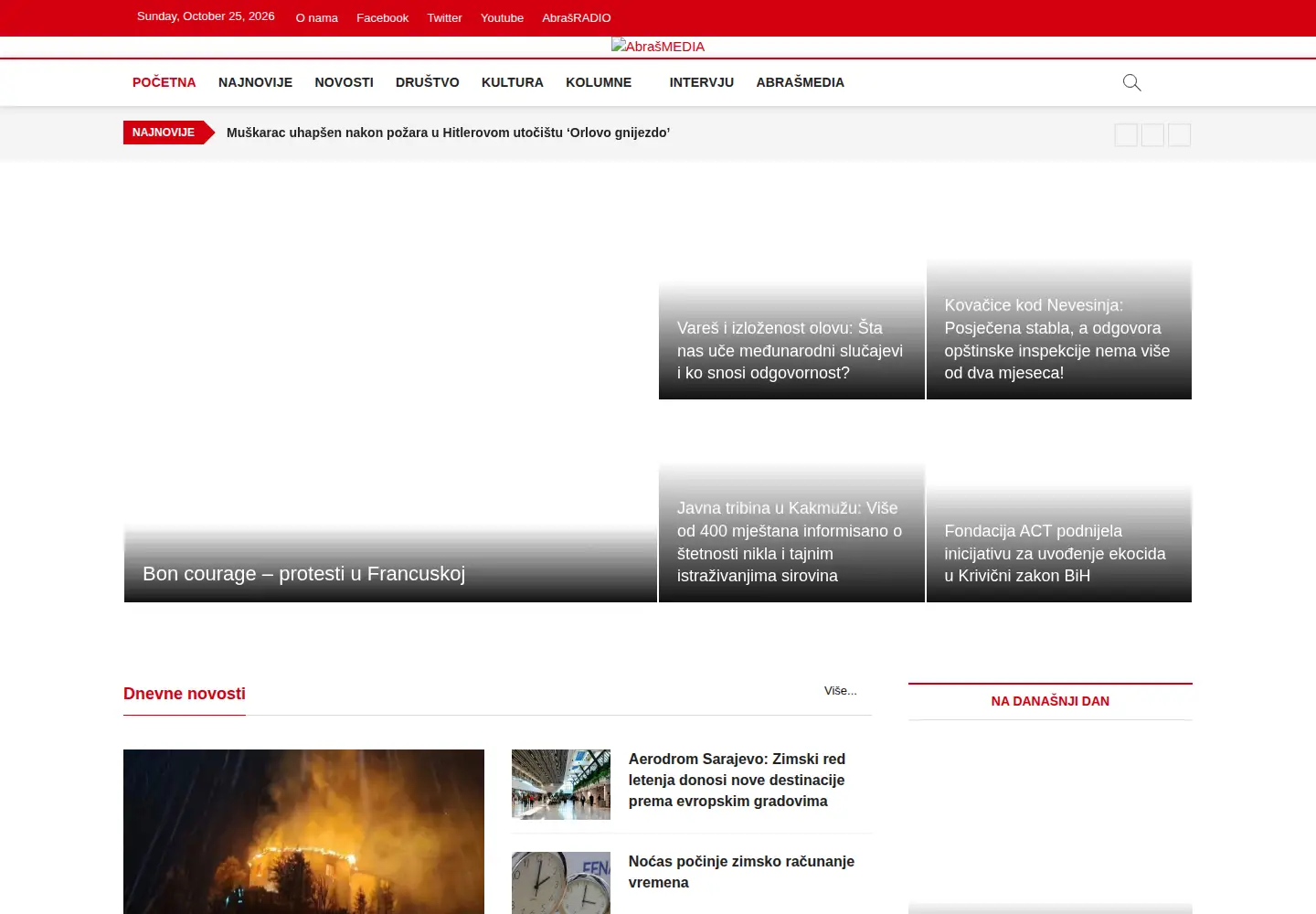Click the clocks thumbnail image

click(561, 883)
